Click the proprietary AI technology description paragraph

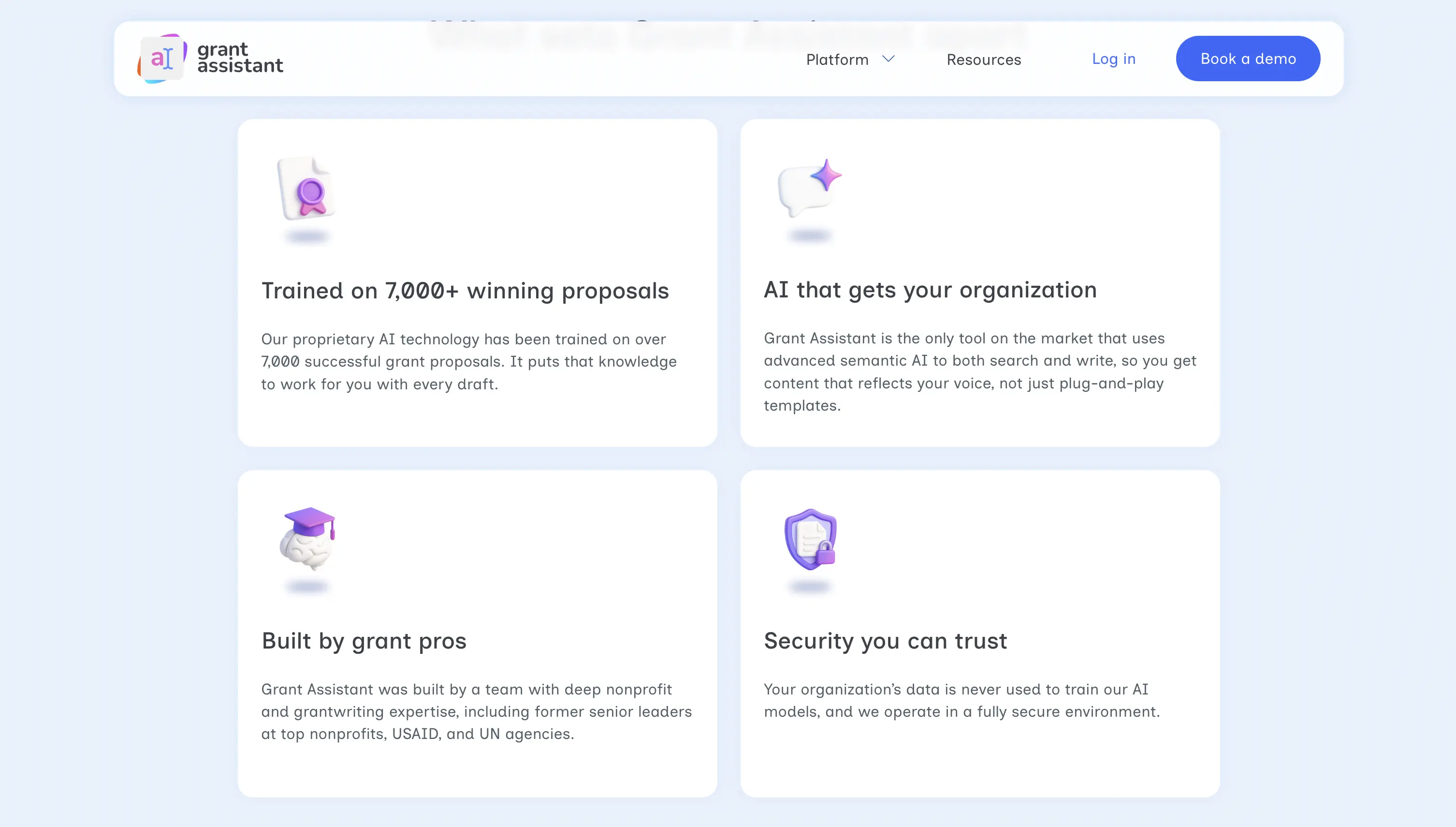coord(469,361)
